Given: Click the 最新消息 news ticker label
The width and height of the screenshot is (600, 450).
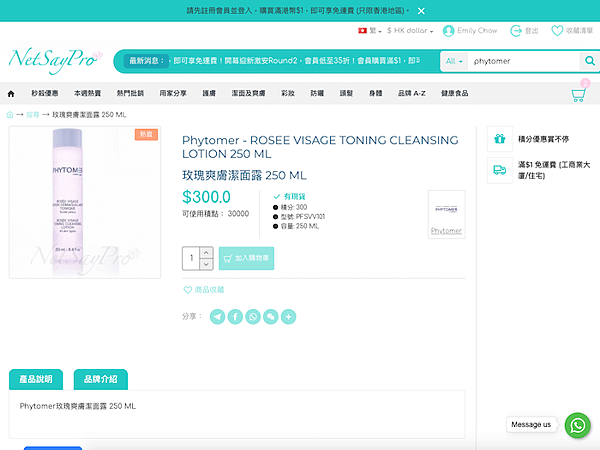Looking at the screenshot, I should tap(147, 60).
